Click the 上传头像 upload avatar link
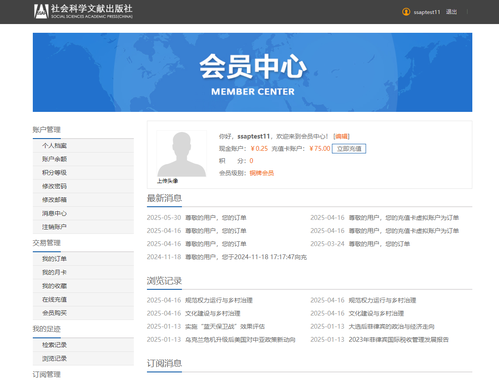499x382 pixels. pyautogui.click(x=167, y=181)
